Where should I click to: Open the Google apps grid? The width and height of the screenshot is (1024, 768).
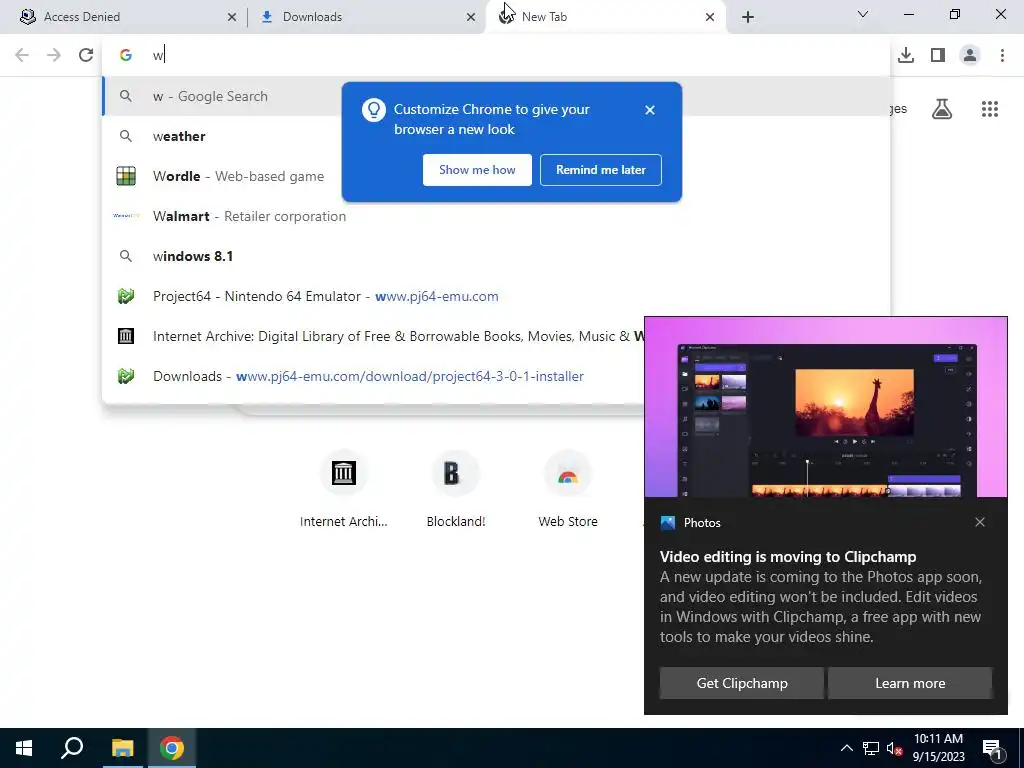pos(990,109)
